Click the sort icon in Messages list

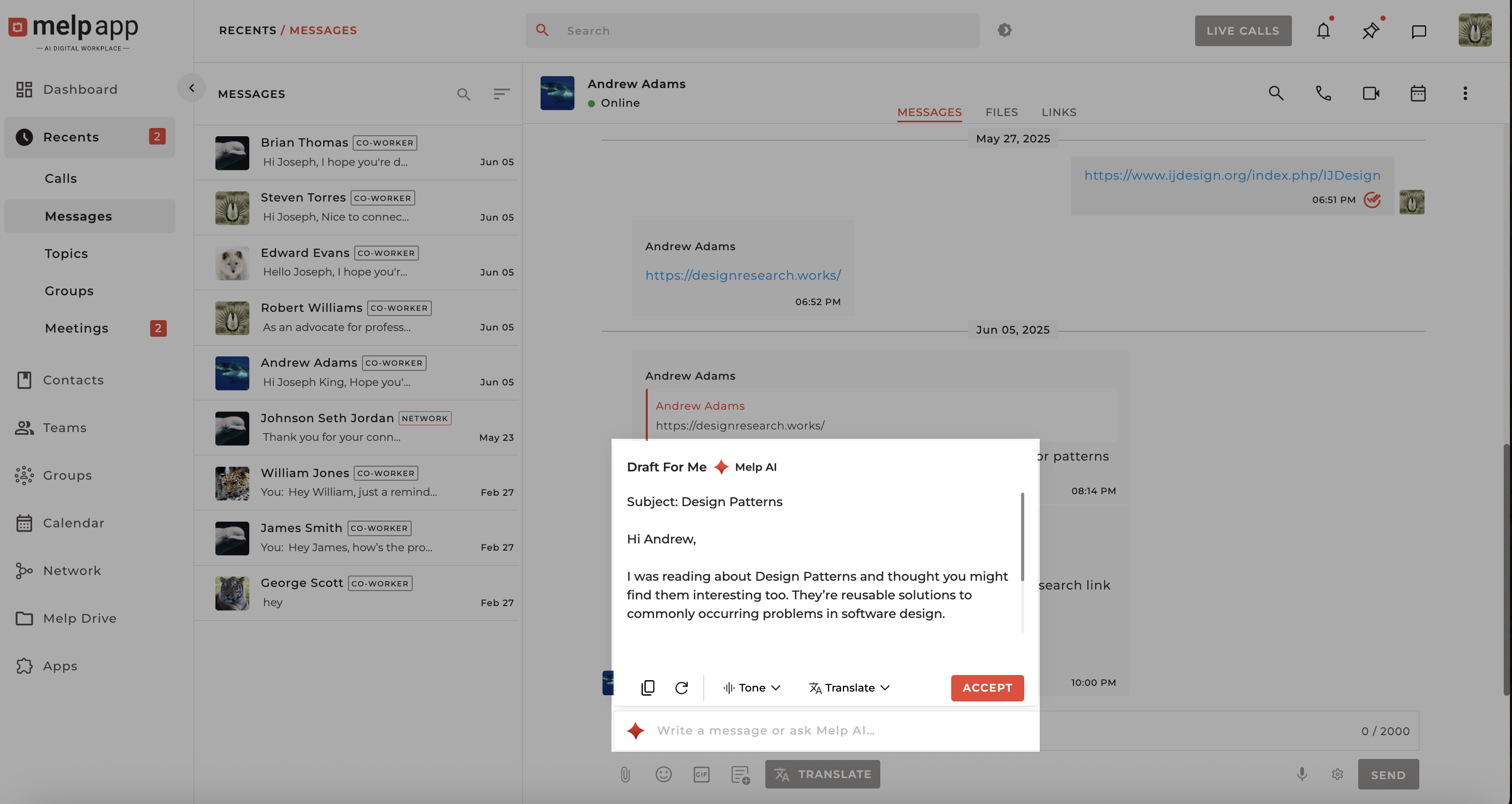tap(501, 94)
